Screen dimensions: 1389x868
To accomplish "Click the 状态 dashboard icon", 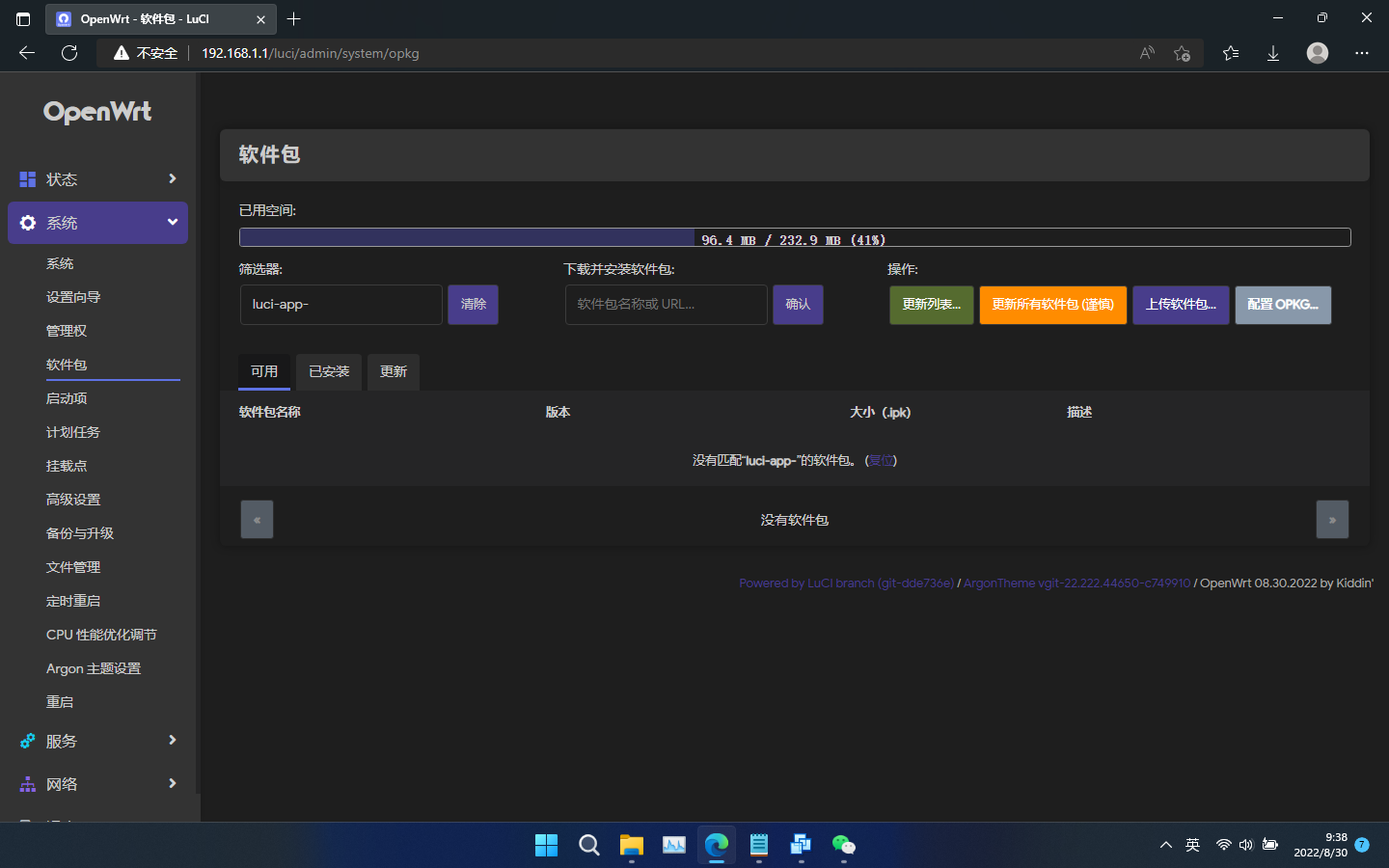I will tap(28, 179).
